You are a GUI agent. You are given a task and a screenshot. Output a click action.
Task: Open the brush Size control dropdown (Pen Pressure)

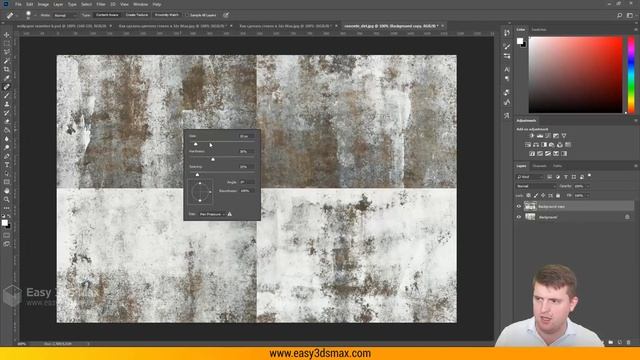point(212,214)
